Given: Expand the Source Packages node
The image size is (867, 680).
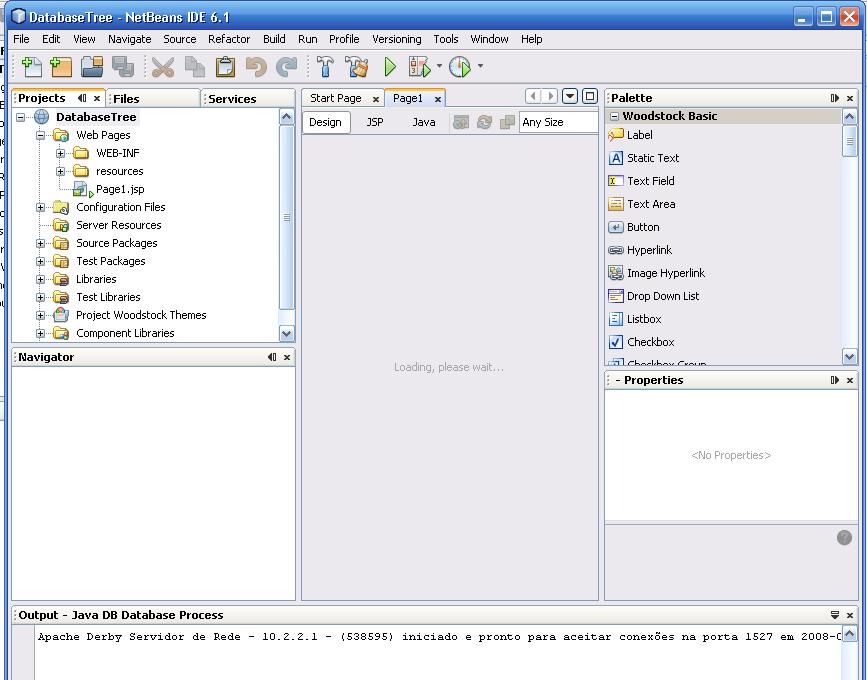Looking at the screenshot, I should (x=40, y=243).
